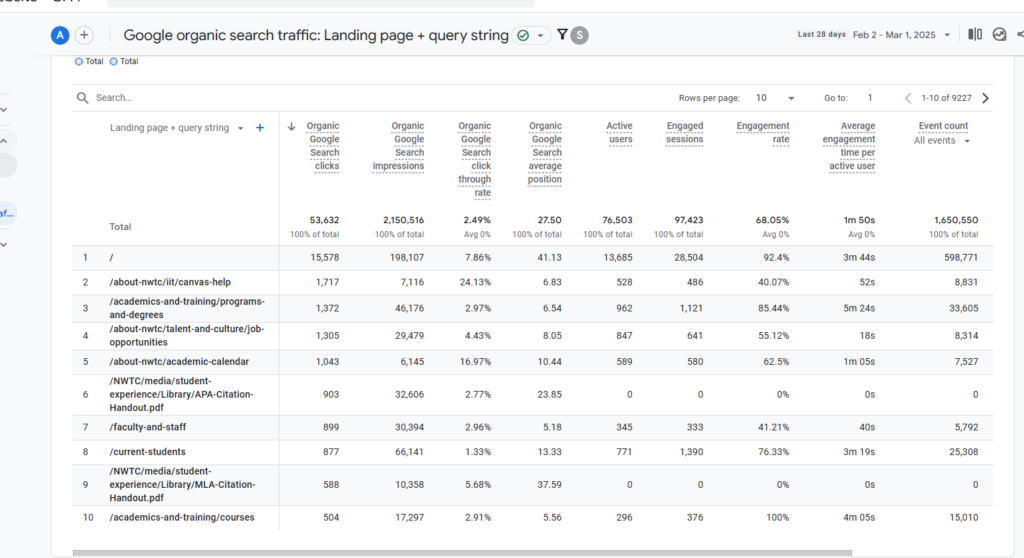Sort by Organic Google Search click through rate
Screen dimensions: 1024x558
(x=474, y=159)
